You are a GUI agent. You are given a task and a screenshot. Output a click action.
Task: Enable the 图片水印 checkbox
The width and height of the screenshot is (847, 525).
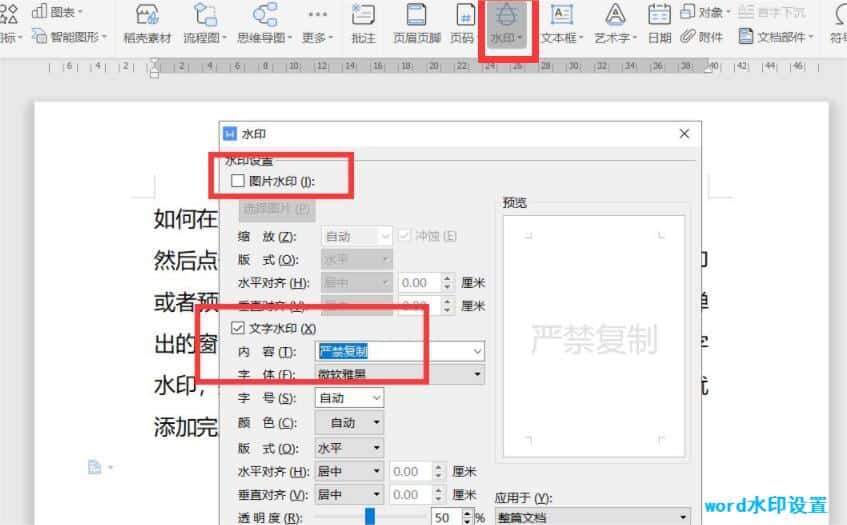pyautogui.click(x=238, y=180)
